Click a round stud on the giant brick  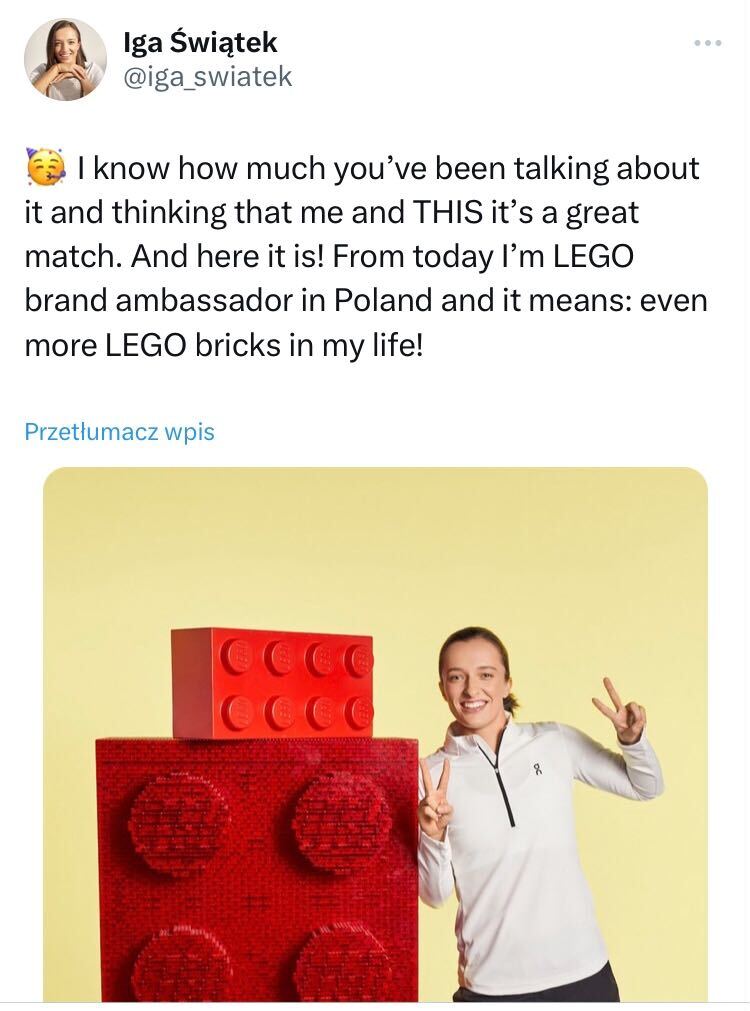pyautogui.click(x=180, y=823)
